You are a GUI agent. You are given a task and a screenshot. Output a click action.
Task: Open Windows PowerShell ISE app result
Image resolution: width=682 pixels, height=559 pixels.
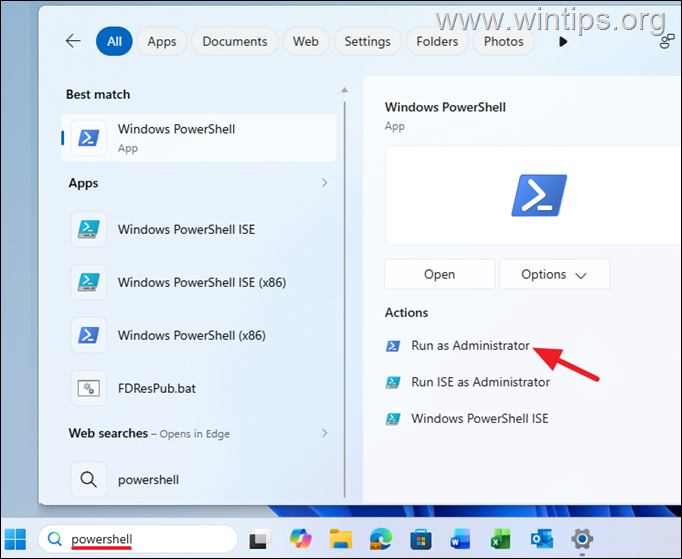199,229
